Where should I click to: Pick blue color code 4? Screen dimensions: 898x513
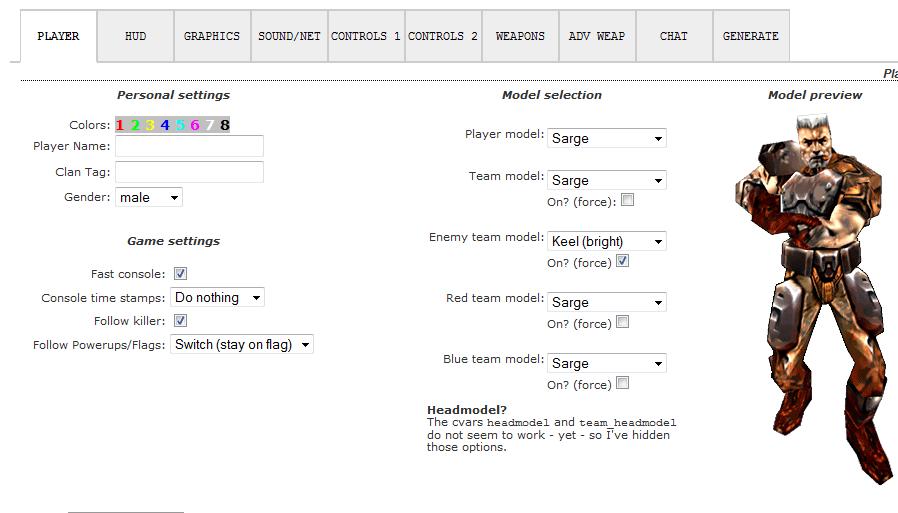(x=165, y=125)
